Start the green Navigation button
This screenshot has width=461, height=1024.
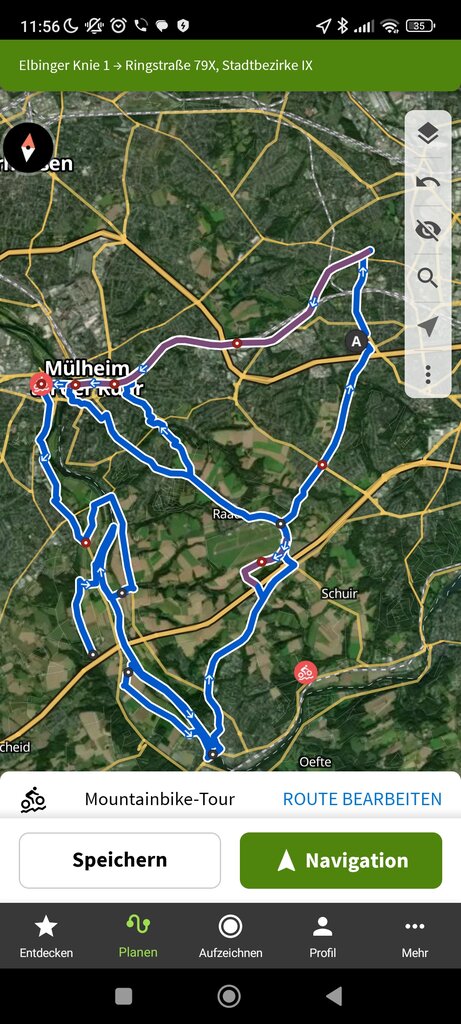click(x=341, y=860)
